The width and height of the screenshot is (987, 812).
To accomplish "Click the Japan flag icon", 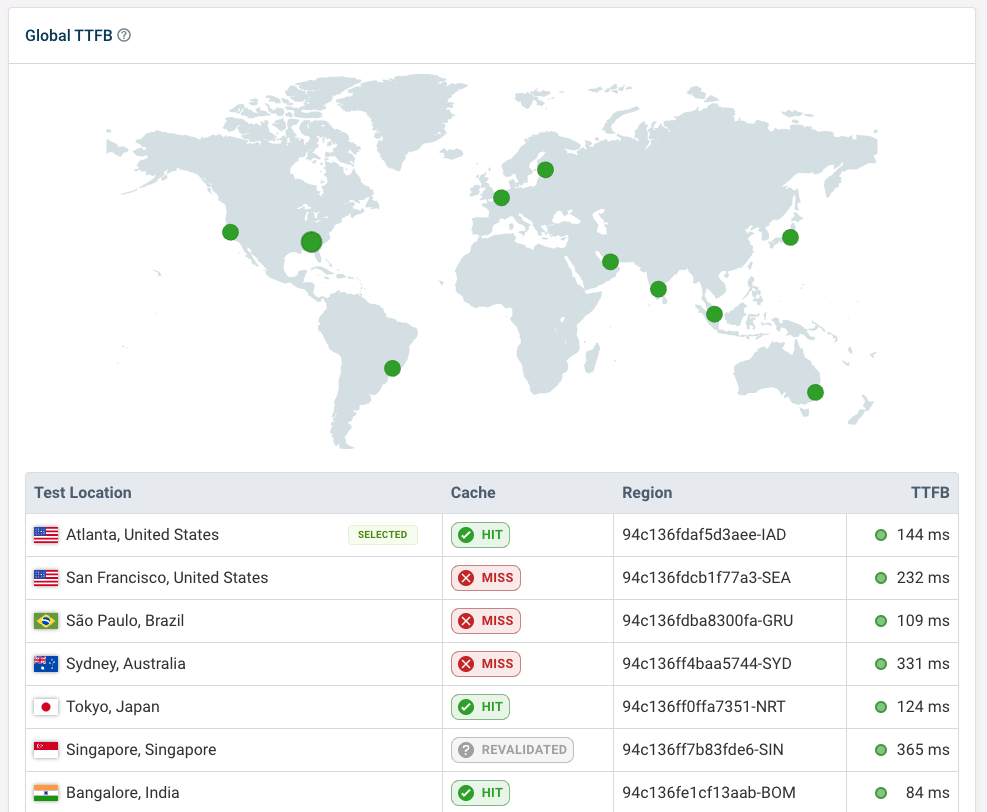I will 46,707.
